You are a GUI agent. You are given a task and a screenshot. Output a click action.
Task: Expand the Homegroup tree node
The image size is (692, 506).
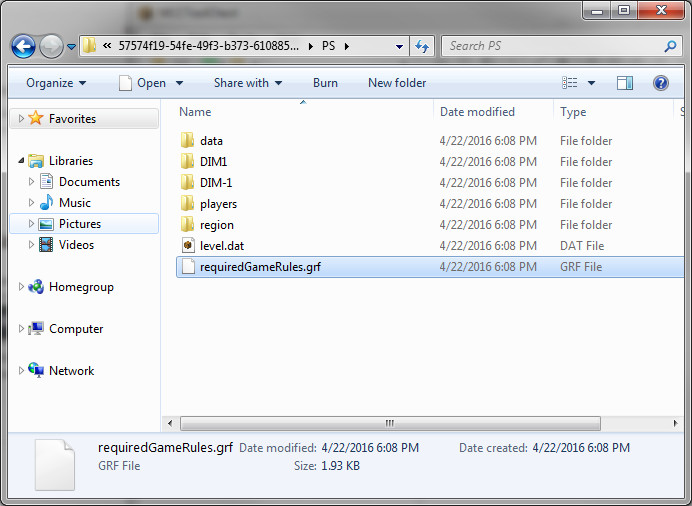click(x=21, y=286)
